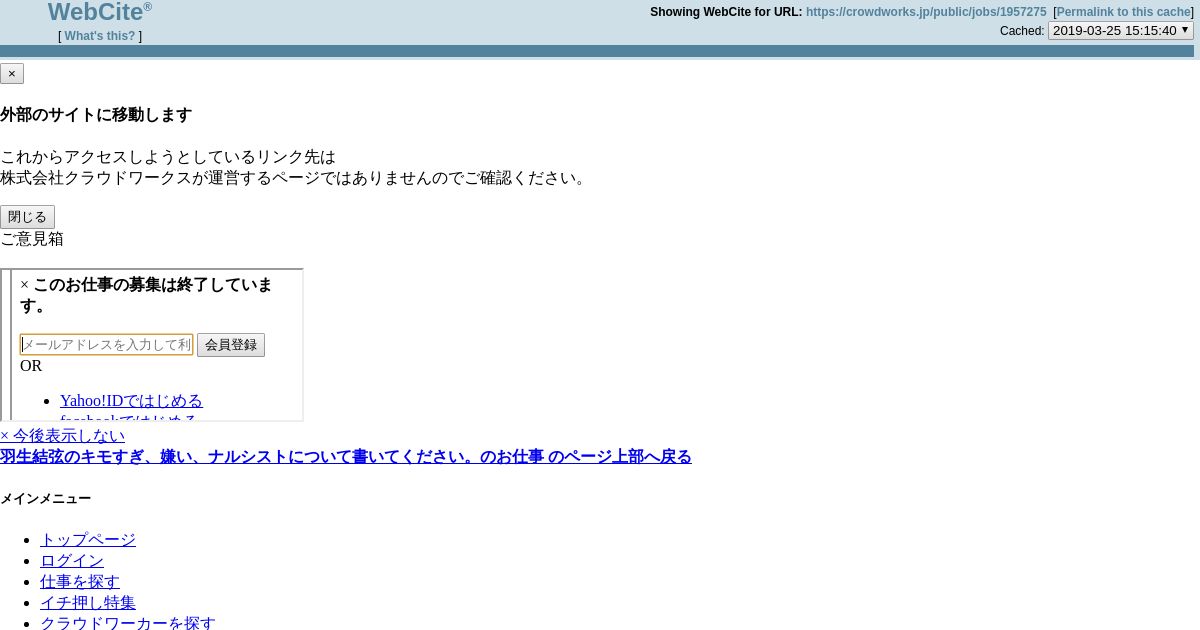
Task: Click the email address input field
Action: point(106,345)
